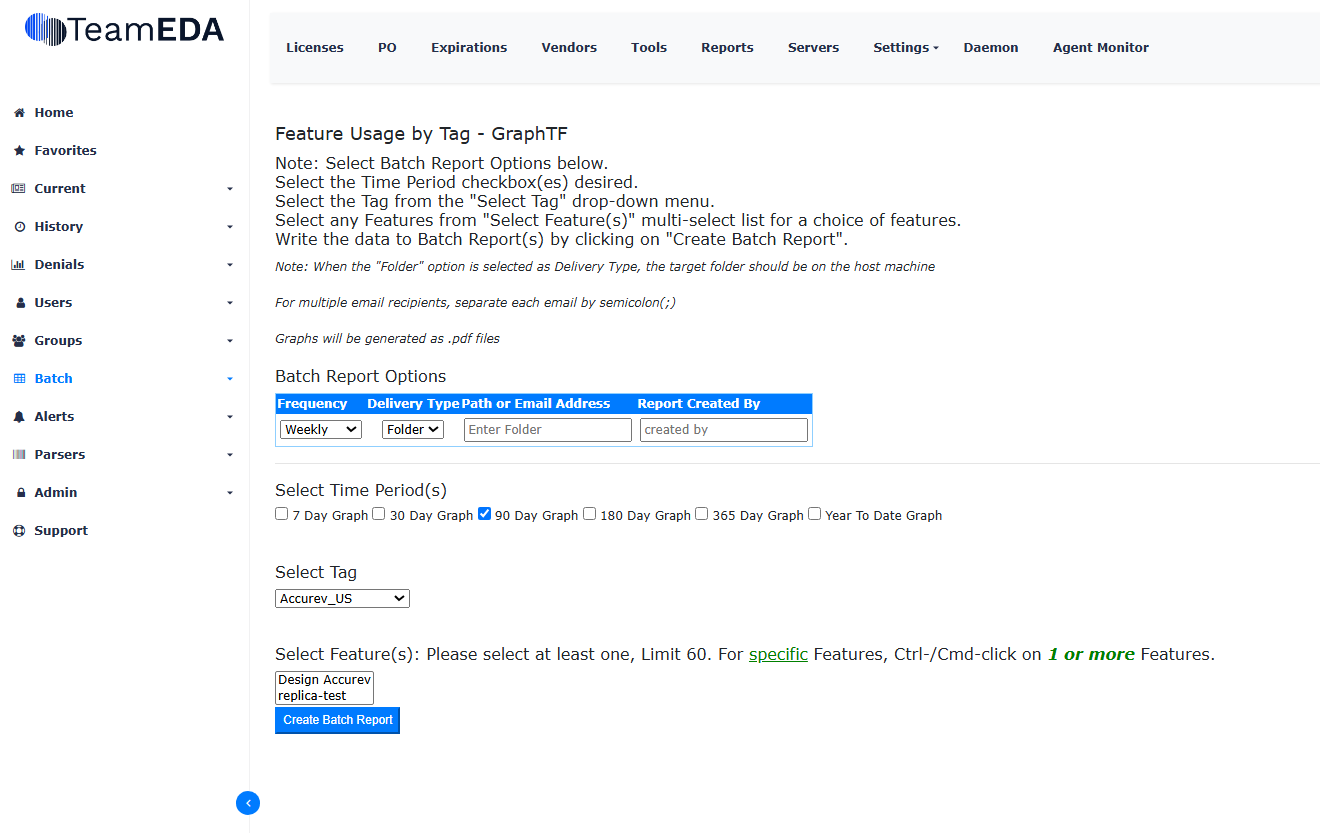
Task: Enable the 7 Day Graph checkbox
Action: pos(282,514)
